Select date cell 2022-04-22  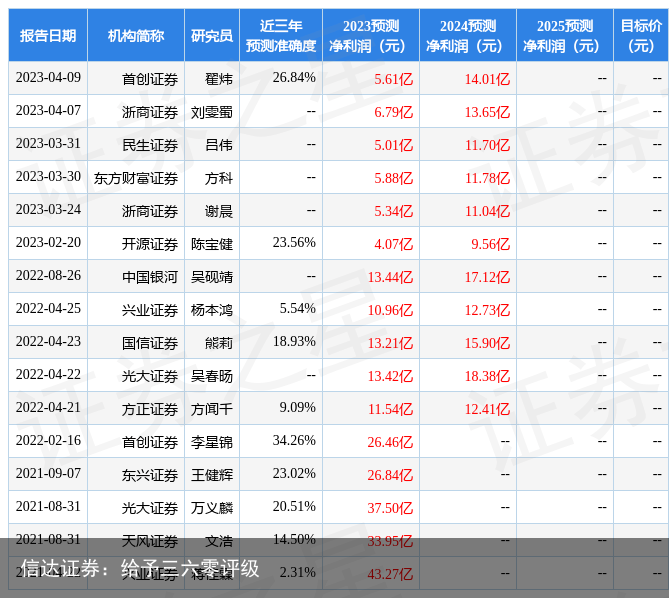(48, 374)
